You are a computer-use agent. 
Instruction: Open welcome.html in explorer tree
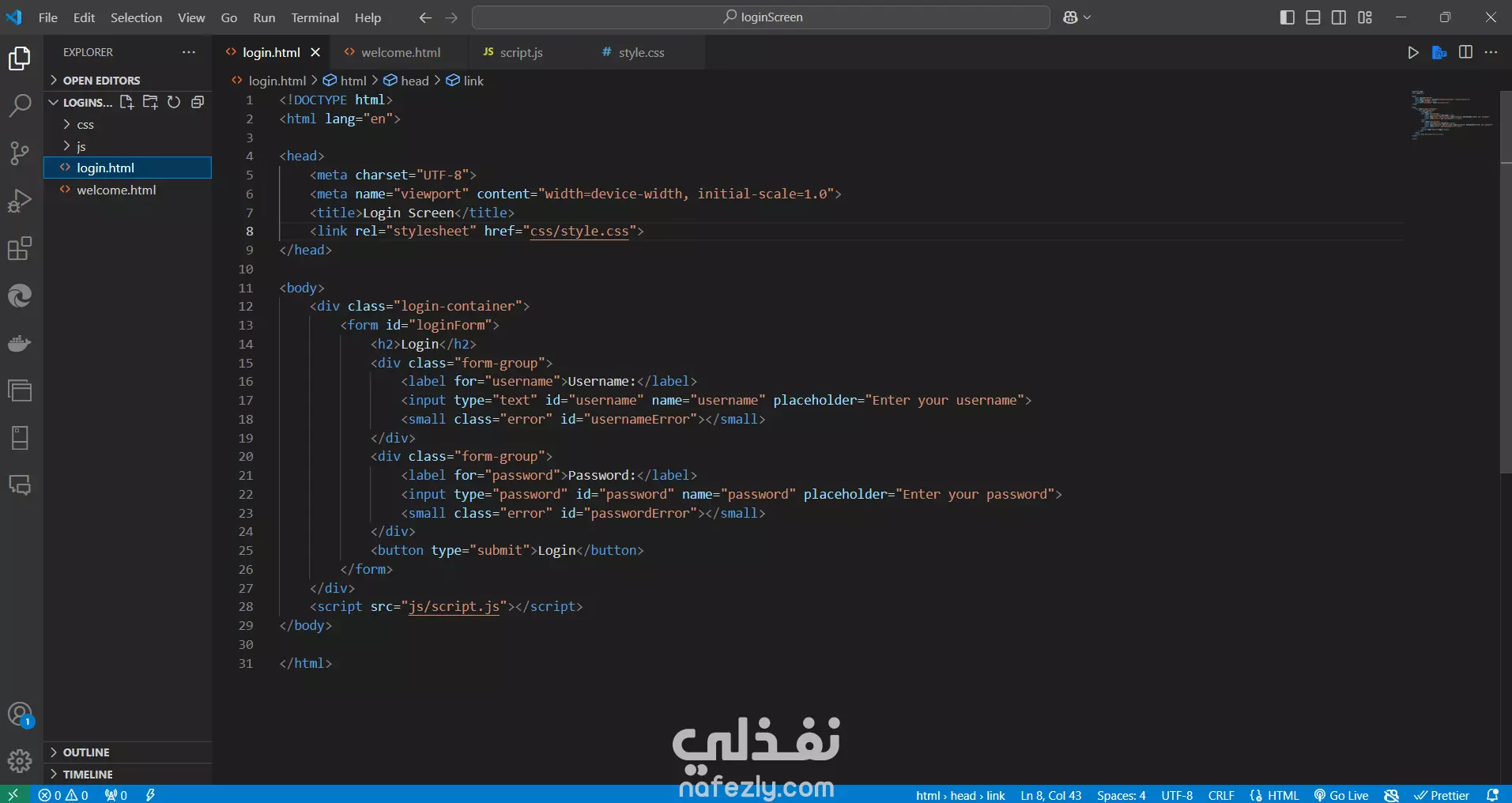pos(127,190)
